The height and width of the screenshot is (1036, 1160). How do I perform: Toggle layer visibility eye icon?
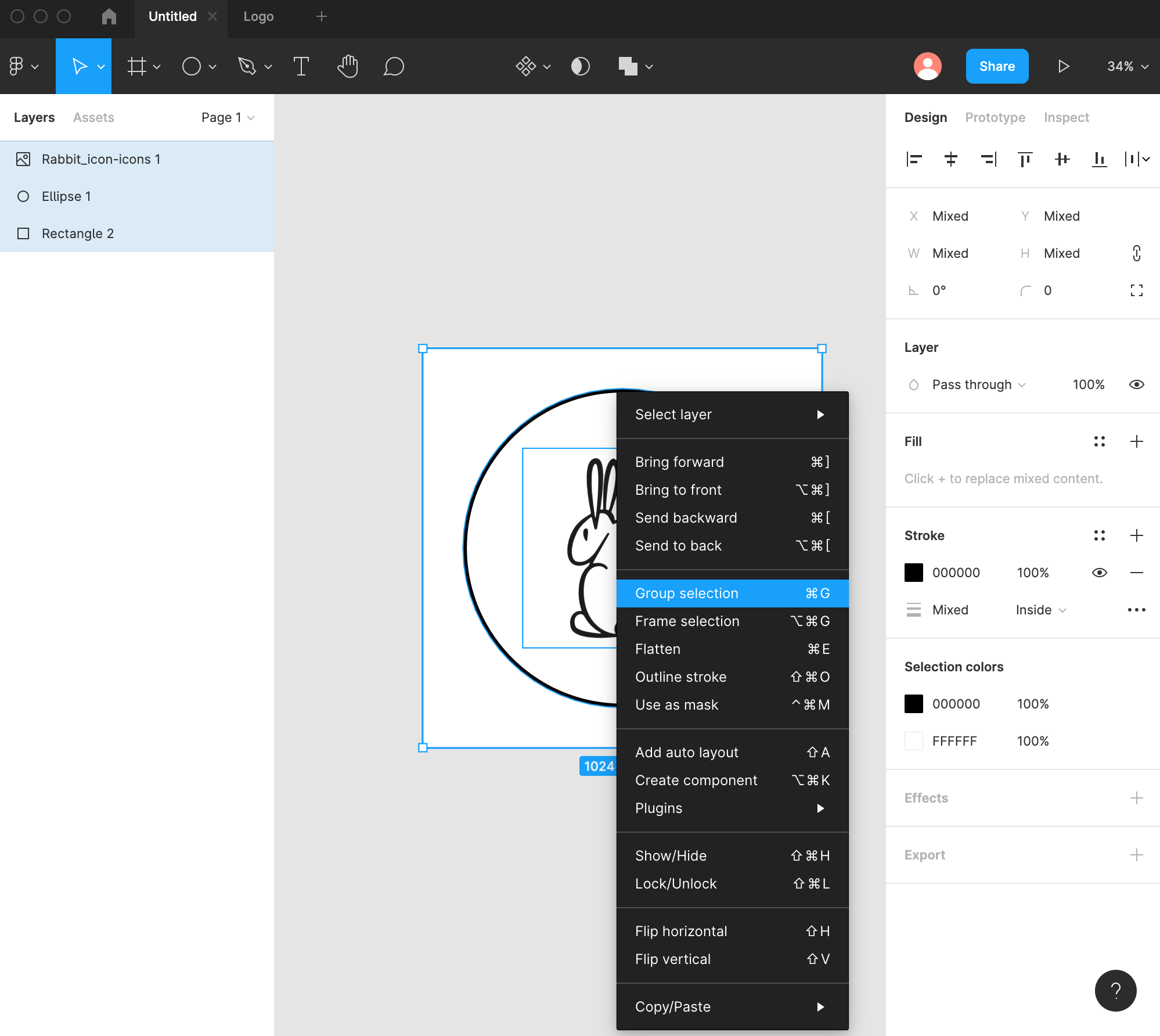tap(1136, 384)
